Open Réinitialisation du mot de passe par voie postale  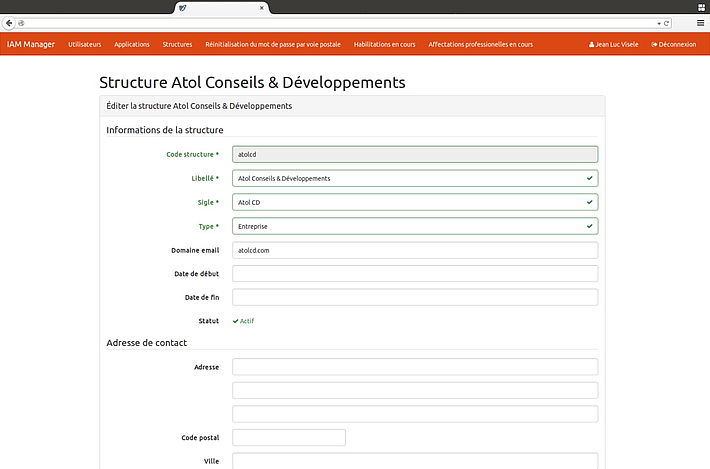tap(273, 44)
